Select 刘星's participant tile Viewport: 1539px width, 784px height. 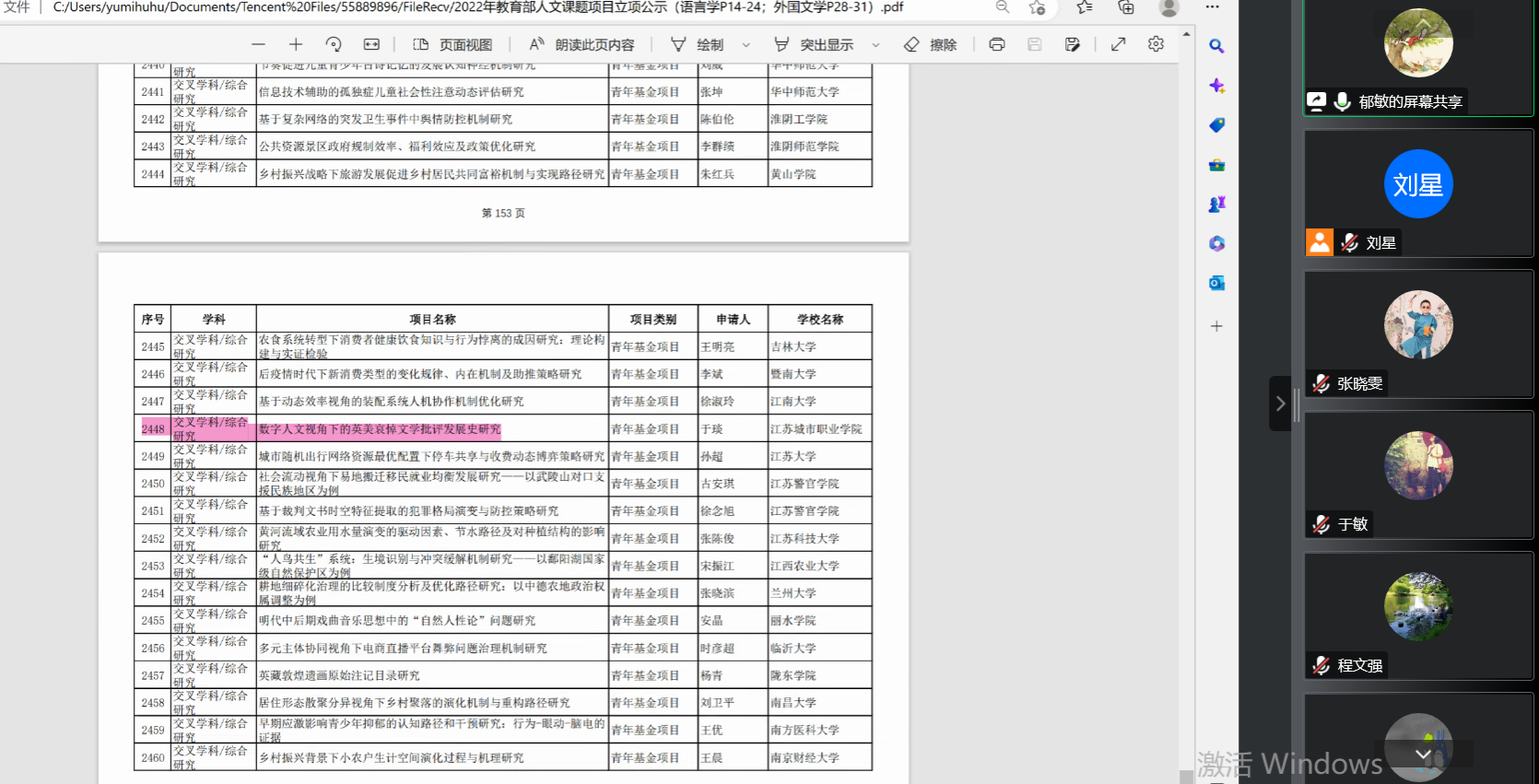[1418, 193]
